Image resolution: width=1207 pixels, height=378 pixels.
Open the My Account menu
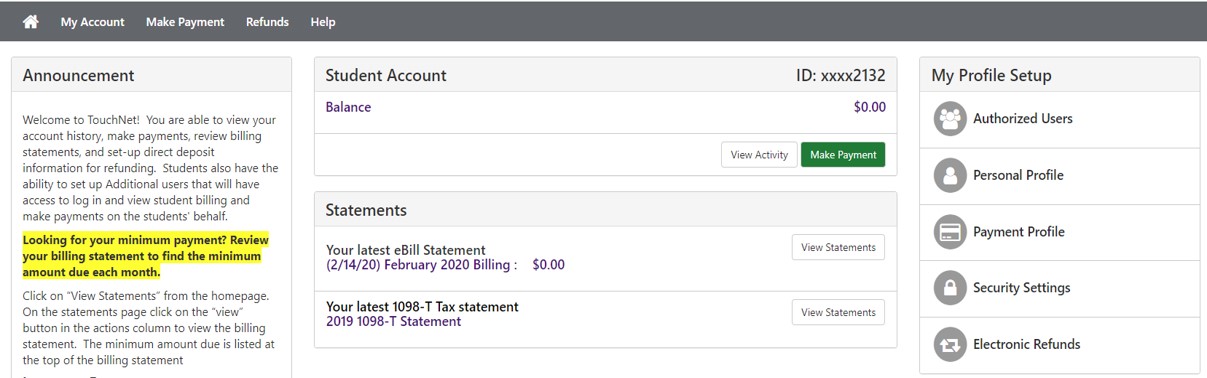(x=92, y=22)
